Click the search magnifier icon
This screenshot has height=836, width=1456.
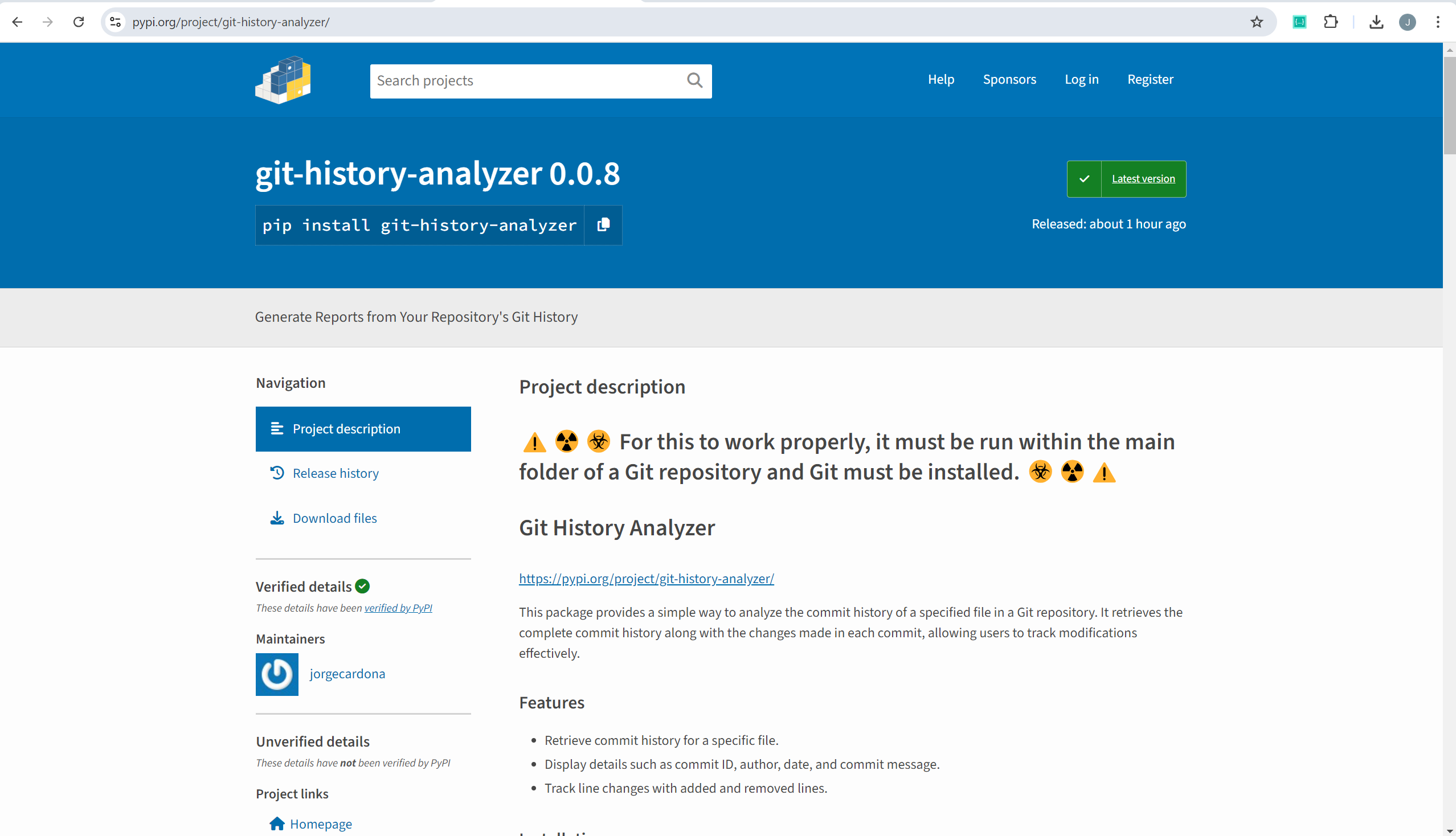pos(694,80)
